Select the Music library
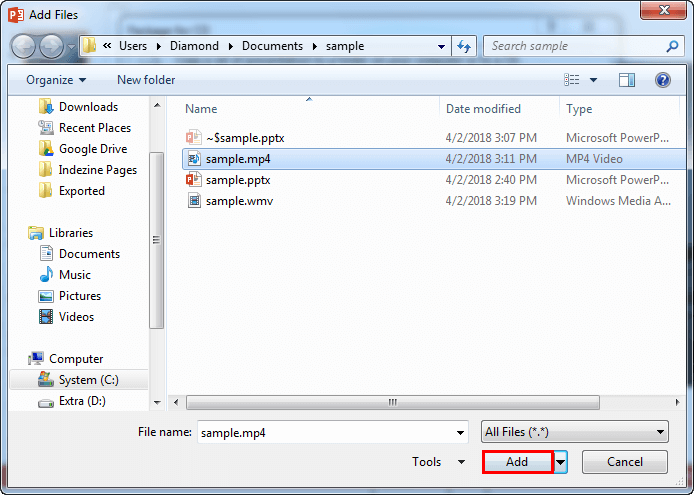The image size is (694, 495). [x=75, y=275]
